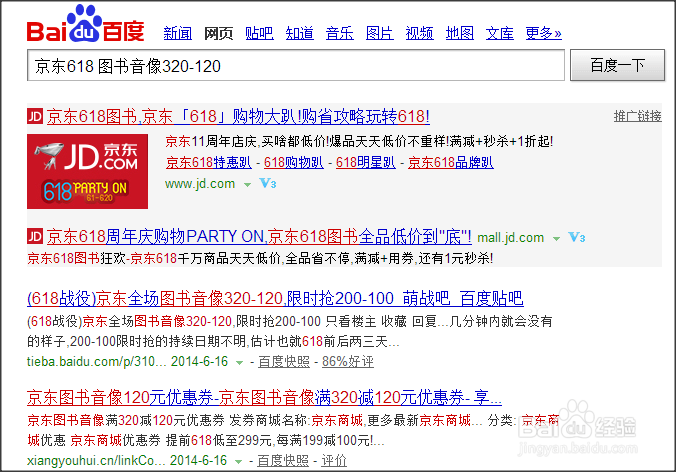The height and width of the screenshot is (472, 676).
Task: Click the V3 badge beside mall.jd.com
Action: 577,237
